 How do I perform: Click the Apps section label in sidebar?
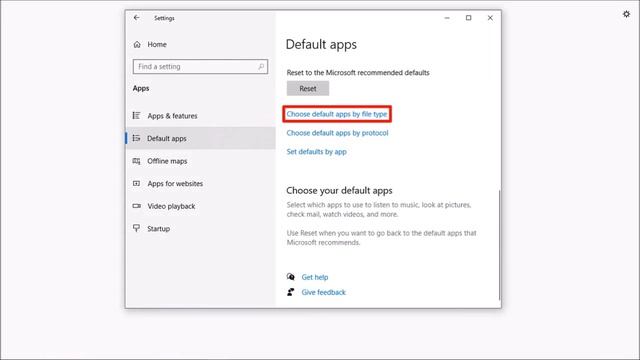(x=141, y=88)
